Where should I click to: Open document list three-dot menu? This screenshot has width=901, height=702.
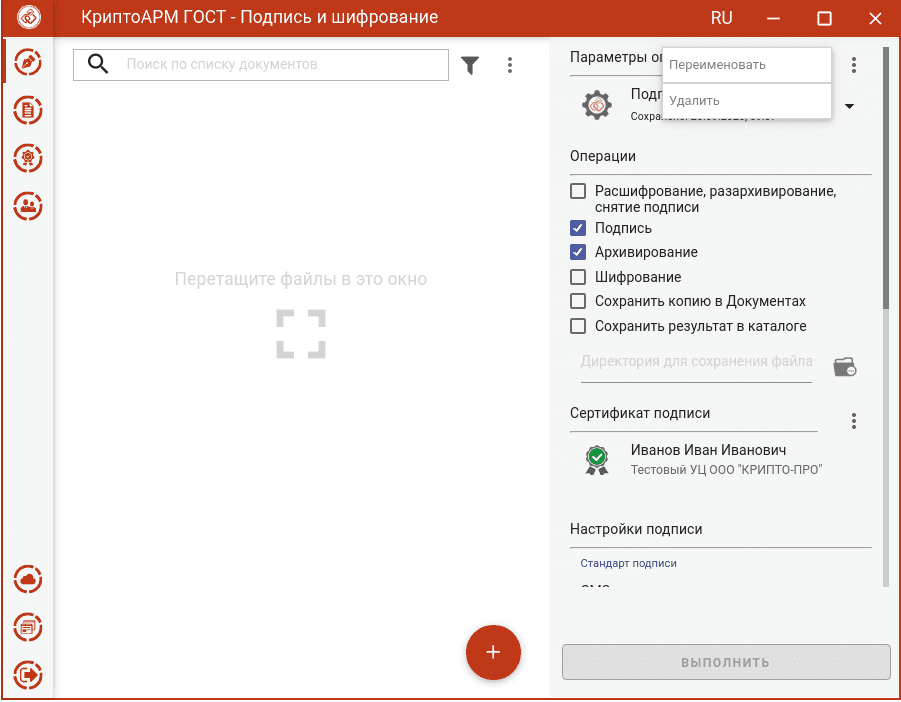pyautogui.click(x=510, y=65)
